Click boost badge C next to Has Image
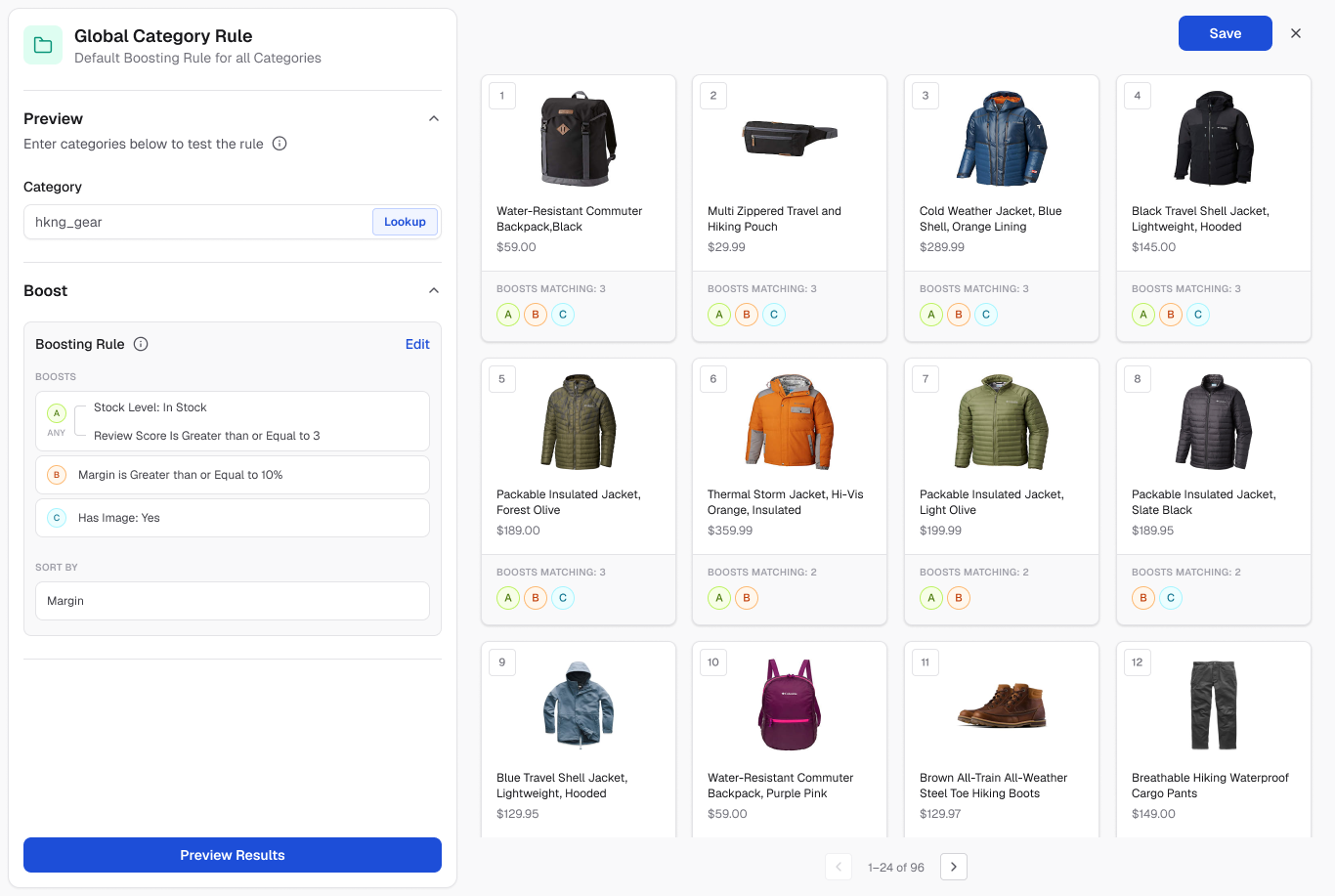This screenshot has width=1335, height=896. click(57, 518)
